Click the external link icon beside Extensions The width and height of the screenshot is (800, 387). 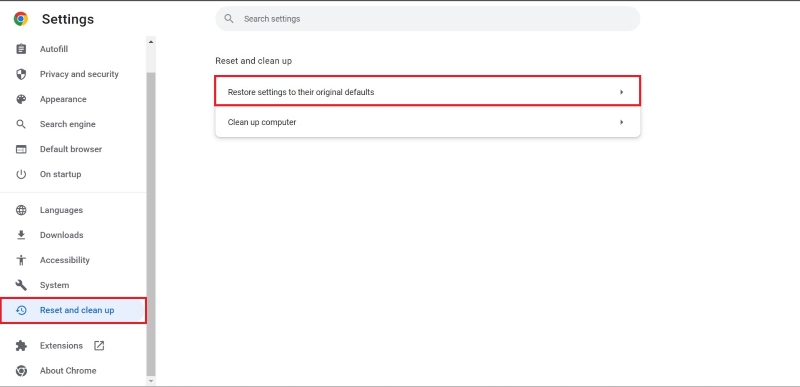[x=99, y=346]
